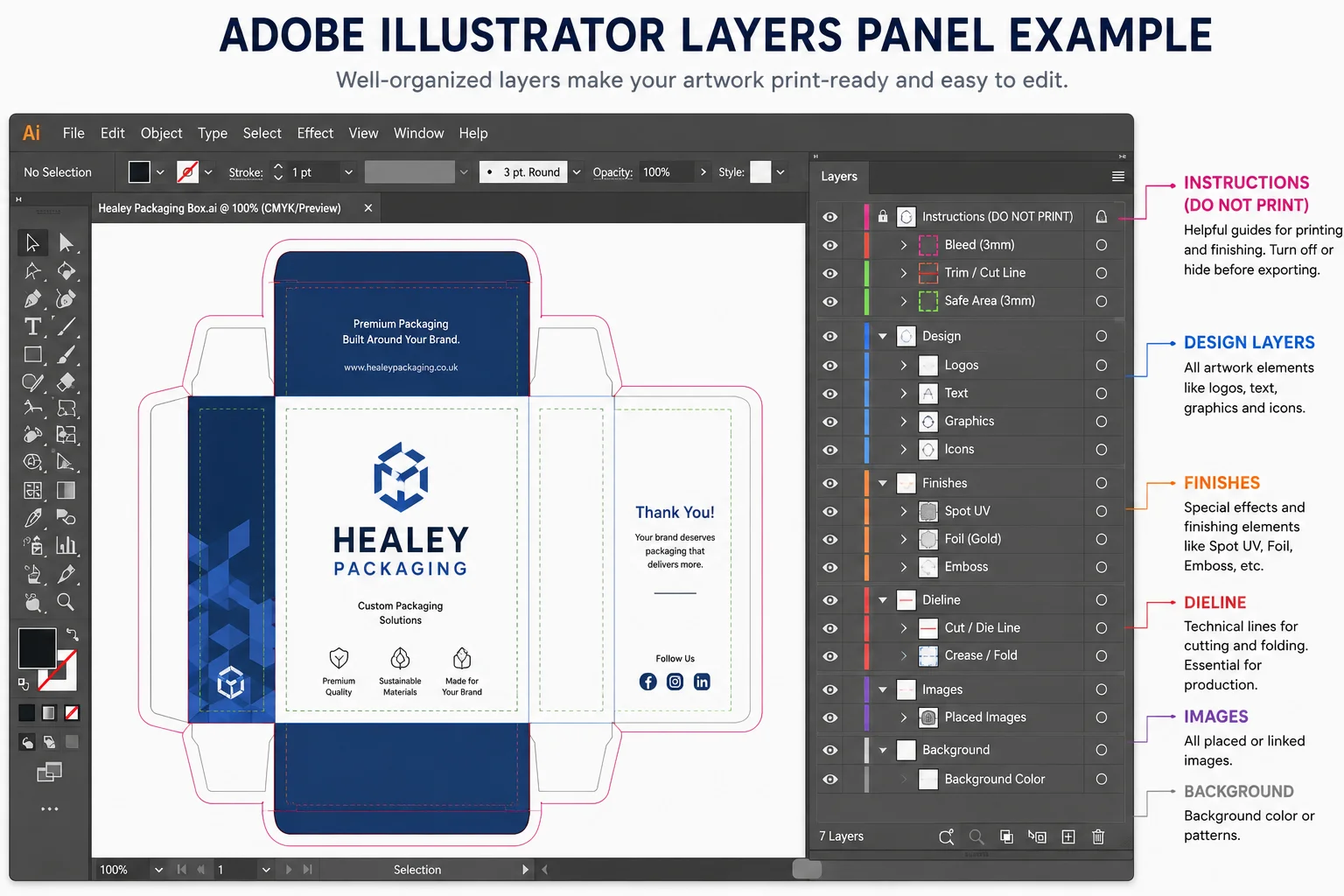Collapse the Design layer group
Image resolution: width=1344 pixels, height=896 pixels.
click(883, 336)
